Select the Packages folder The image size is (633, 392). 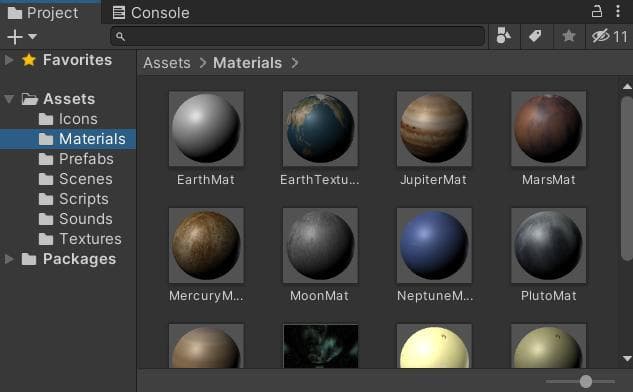(x=69, y=259)
